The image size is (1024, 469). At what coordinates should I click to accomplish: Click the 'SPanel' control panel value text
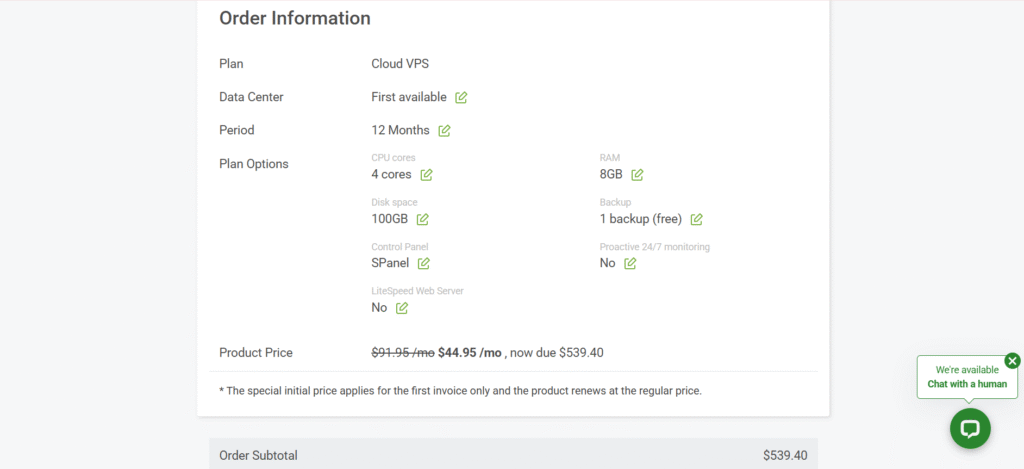[390, 263]
